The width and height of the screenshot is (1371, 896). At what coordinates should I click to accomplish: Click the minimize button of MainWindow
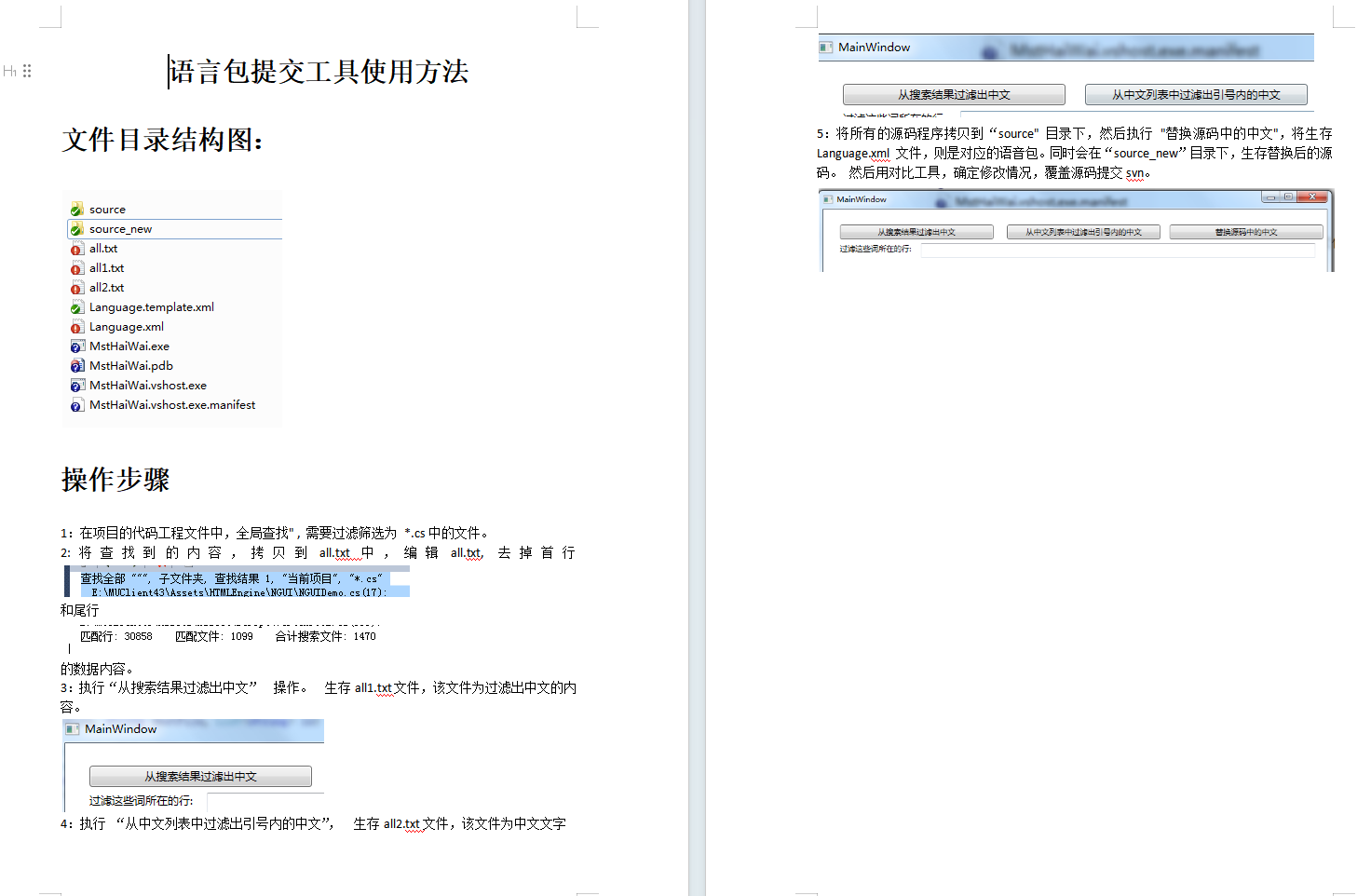pyautogui.click(x=1270, y=197)
